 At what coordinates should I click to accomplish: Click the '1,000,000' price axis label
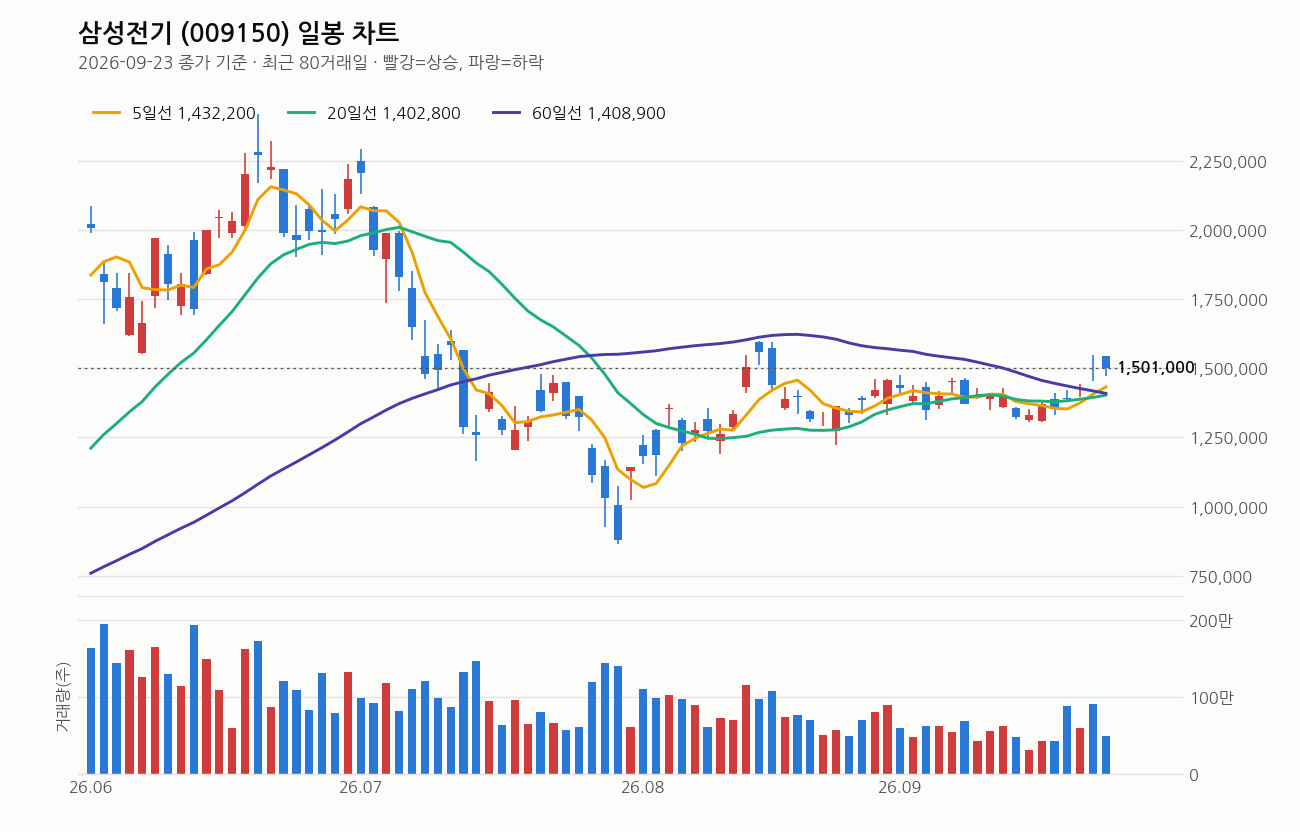1227,508
